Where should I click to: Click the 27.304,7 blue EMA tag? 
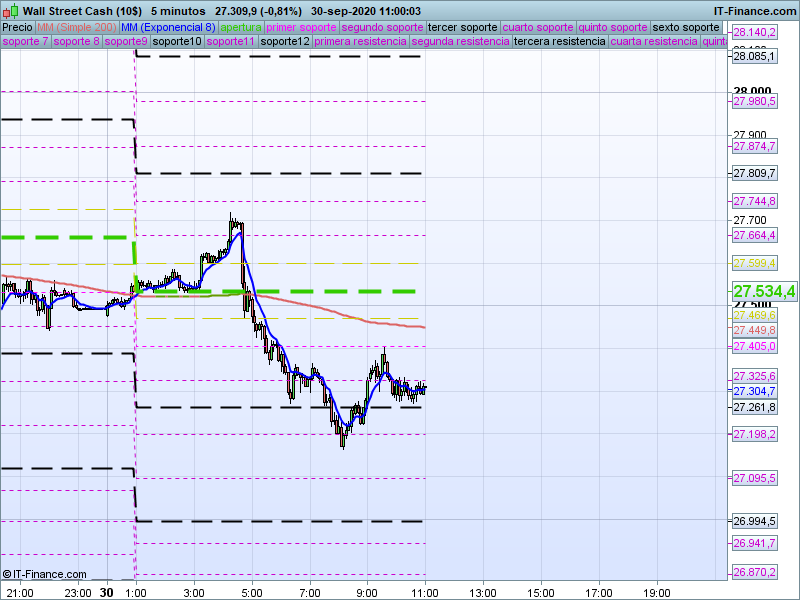pos(755,391)
